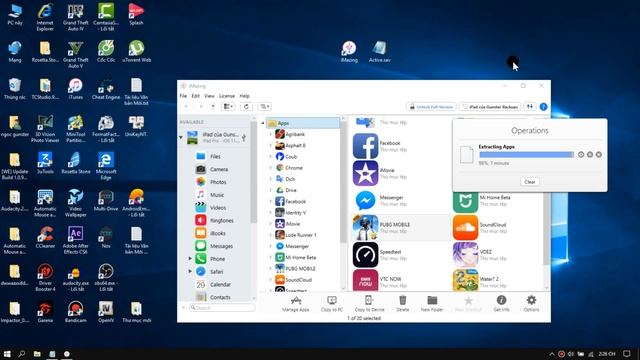The width and height of the screenshot is (640, 360).
Task: Collapse the iPad device node arrow
Action: point(181,137)
